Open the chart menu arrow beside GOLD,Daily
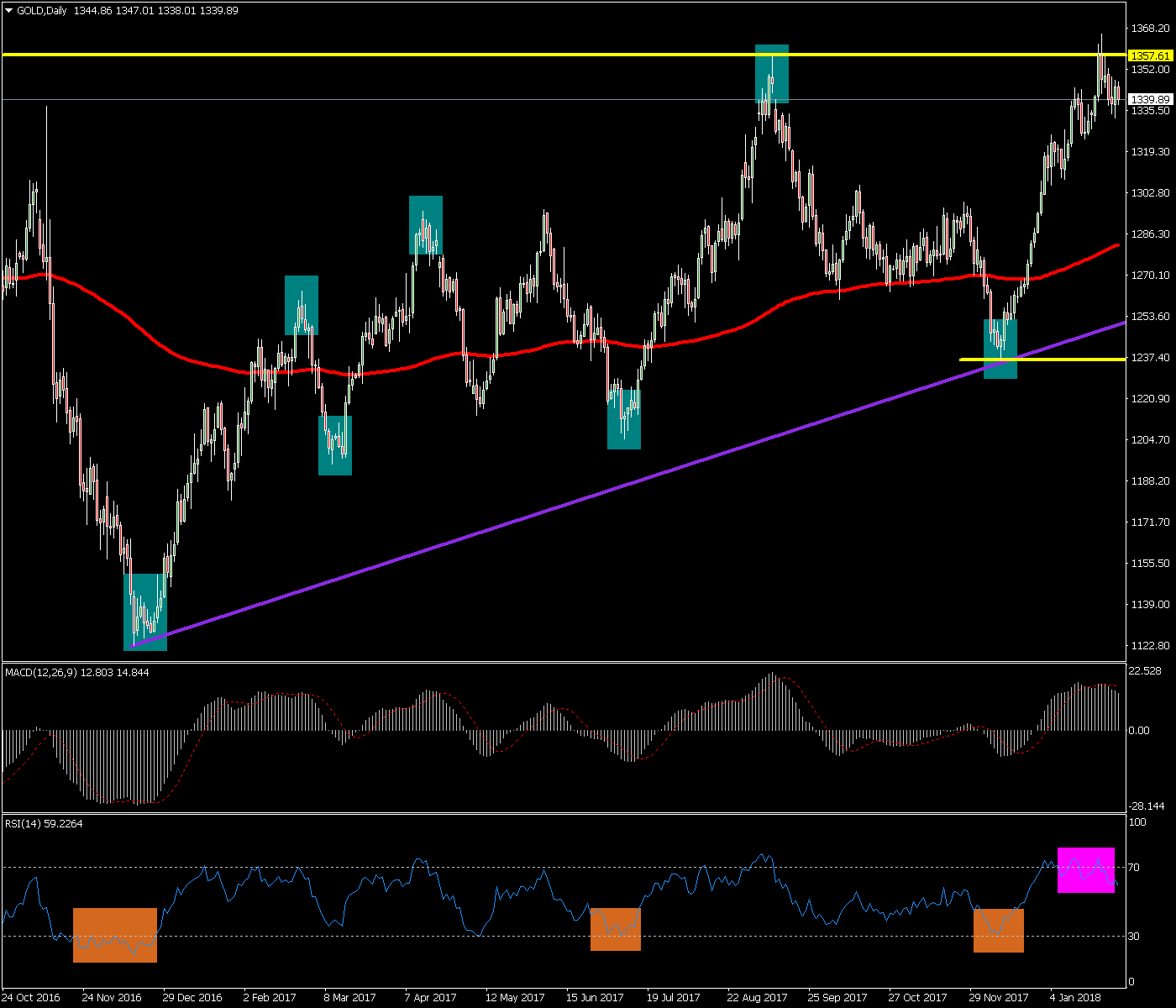 9,11
